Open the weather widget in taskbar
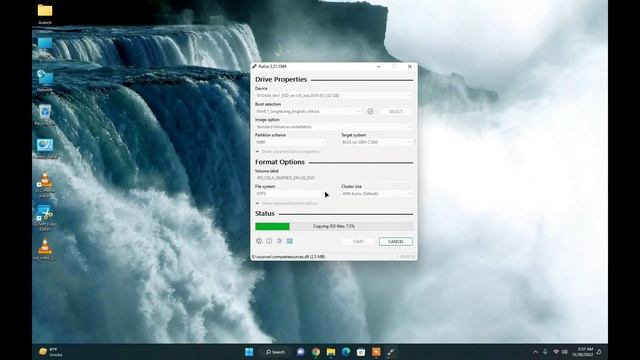This screenshot has width=640, height=360. click(x=51, y=352)
